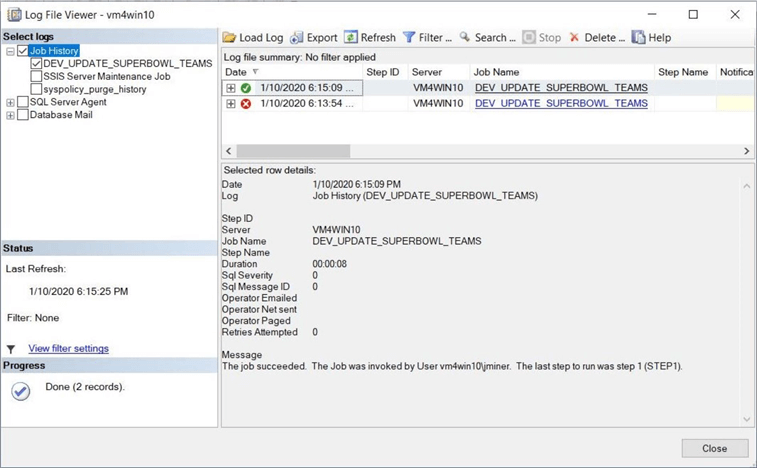Expand the SQL Server Agent node
This screenshot has height=468, width=757.
pos(10,102)
